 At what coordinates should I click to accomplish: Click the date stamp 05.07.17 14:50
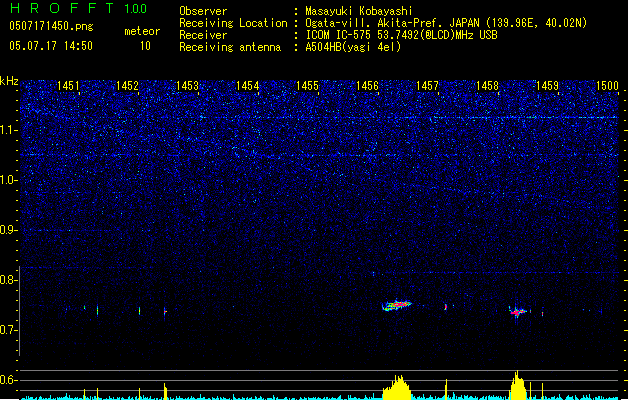(51, 46)
